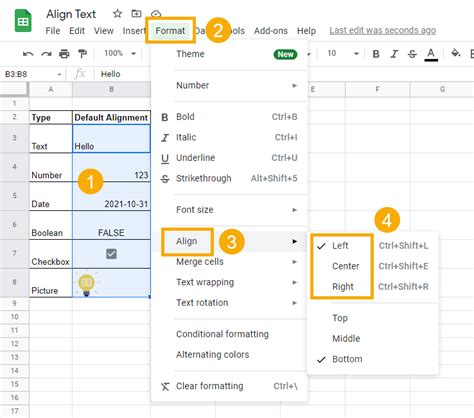474x418 pixels.
Task: Select row 12 header
Action: click(14, 344)
